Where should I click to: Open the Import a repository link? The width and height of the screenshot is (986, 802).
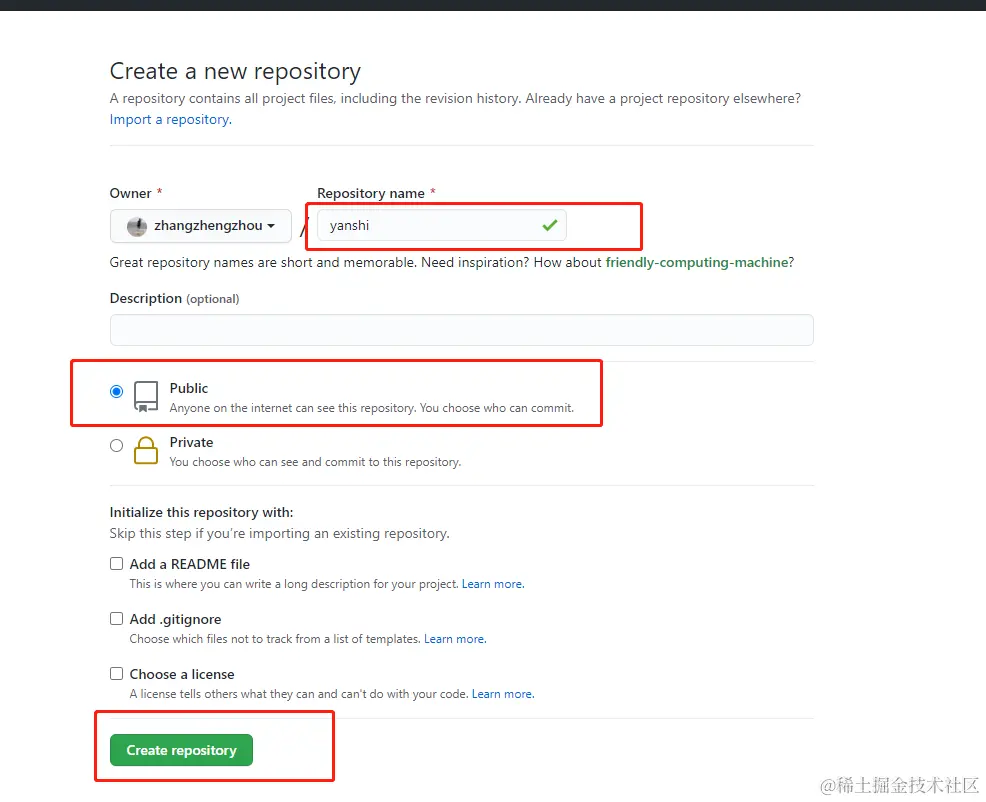pyautogui.click(x=170, y=119)
